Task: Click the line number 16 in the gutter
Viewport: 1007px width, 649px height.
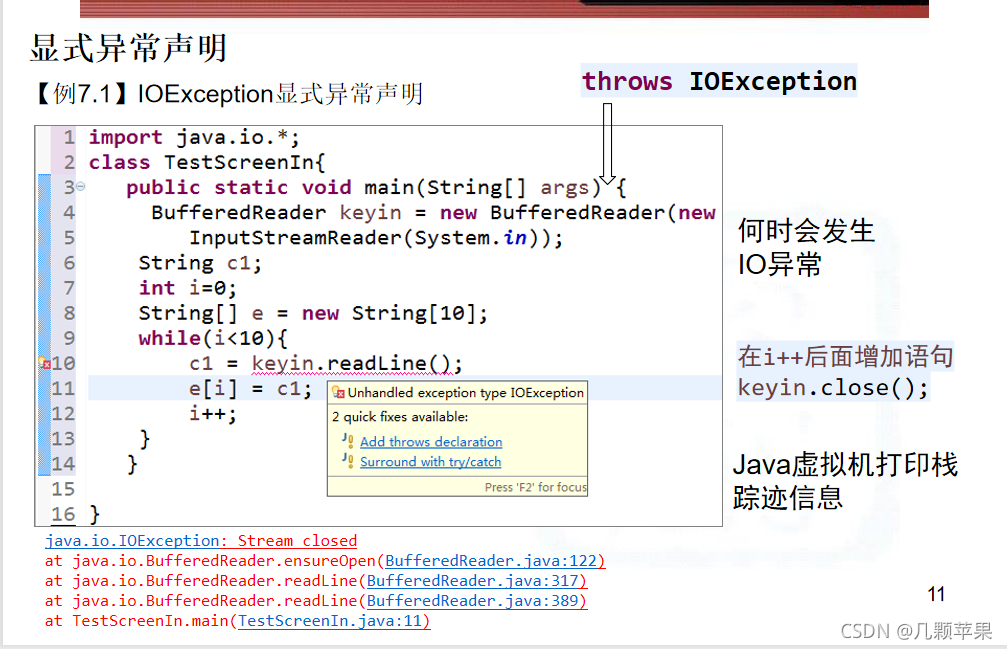Action: (63, 514)
